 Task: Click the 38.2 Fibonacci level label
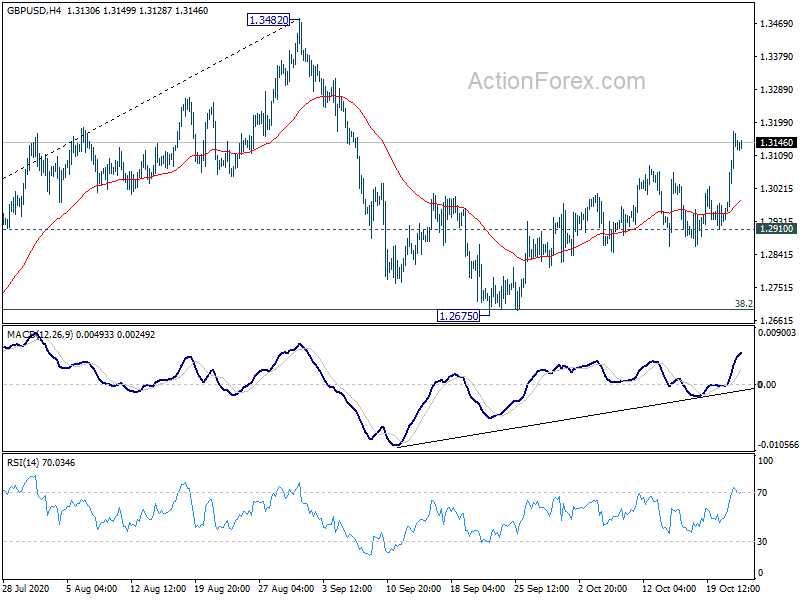[x=743, y=304]
